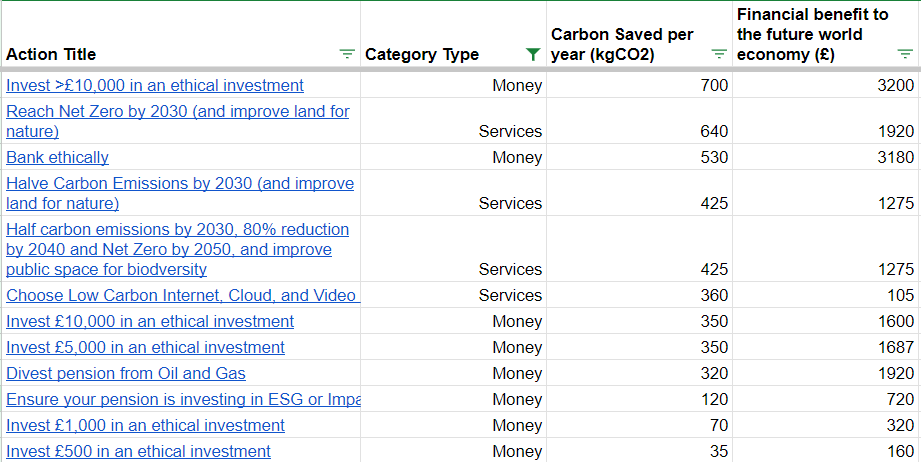Select the financial benefit cell showing 1687
This screenshot has height=462, width=921.
click(826, 348)
